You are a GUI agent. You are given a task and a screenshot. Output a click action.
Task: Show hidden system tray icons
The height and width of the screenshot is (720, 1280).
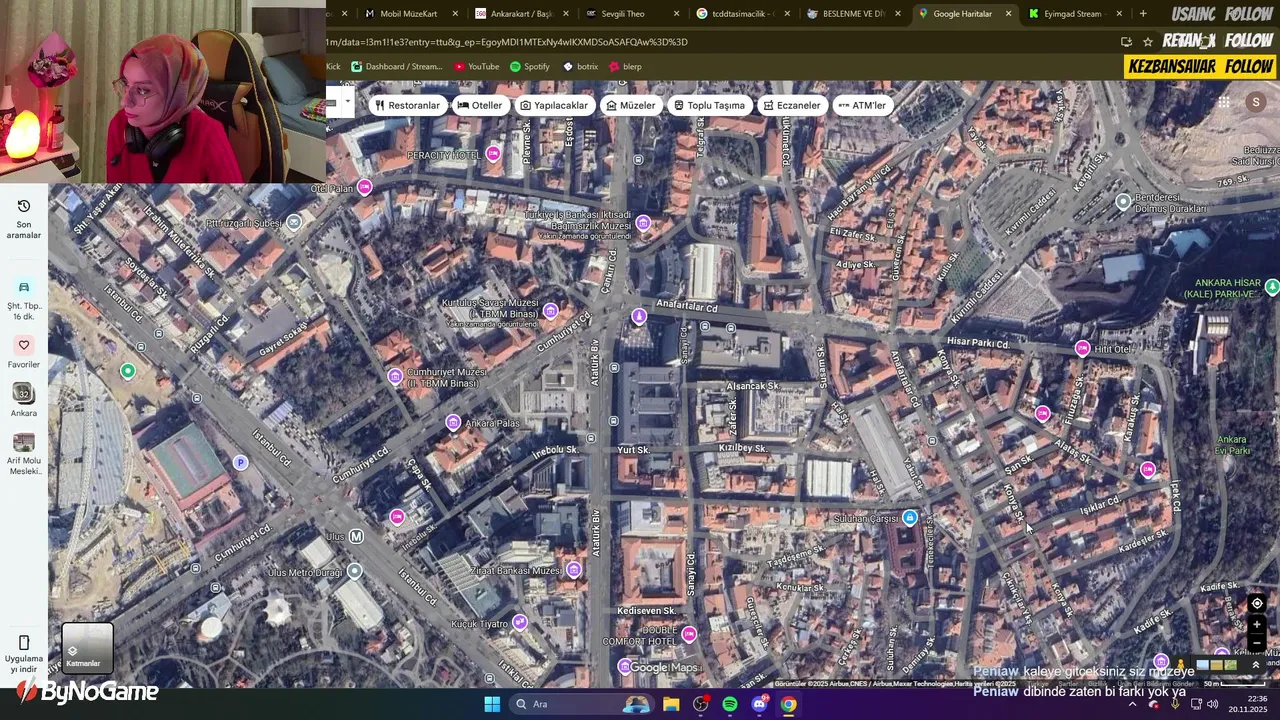(1132, 704)
